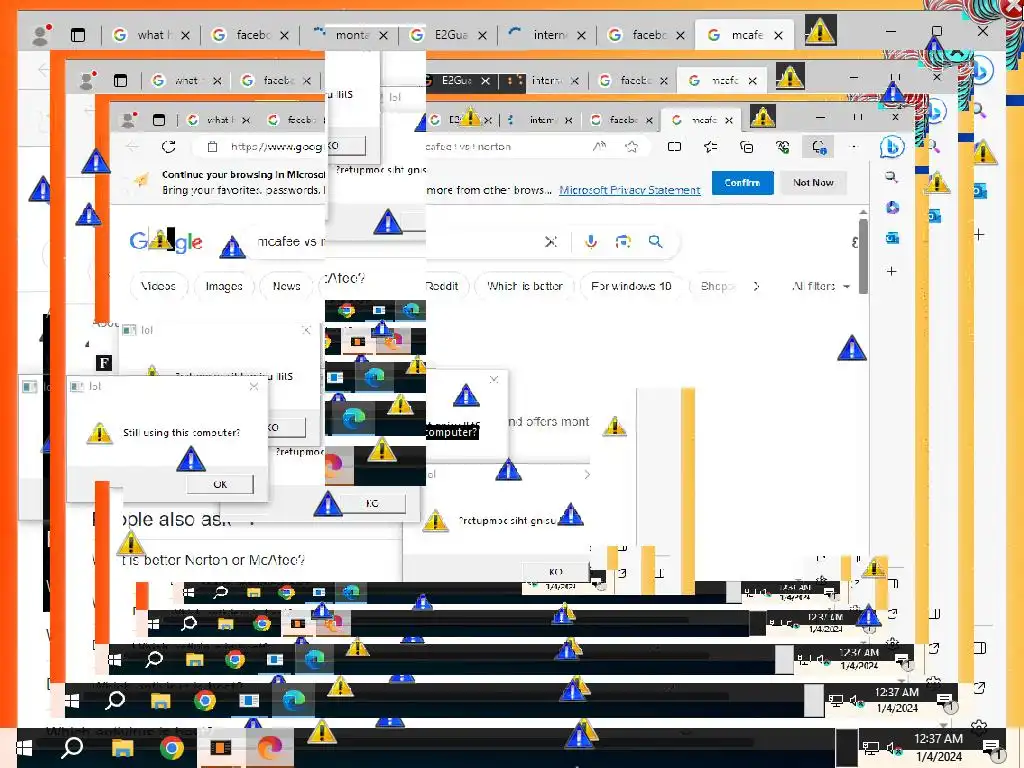Image resolution: width=1024 pixels, height=768 pixels.
Task: Switch to 'monta' tab in outermost window
Action: click(x=350, y=35)
